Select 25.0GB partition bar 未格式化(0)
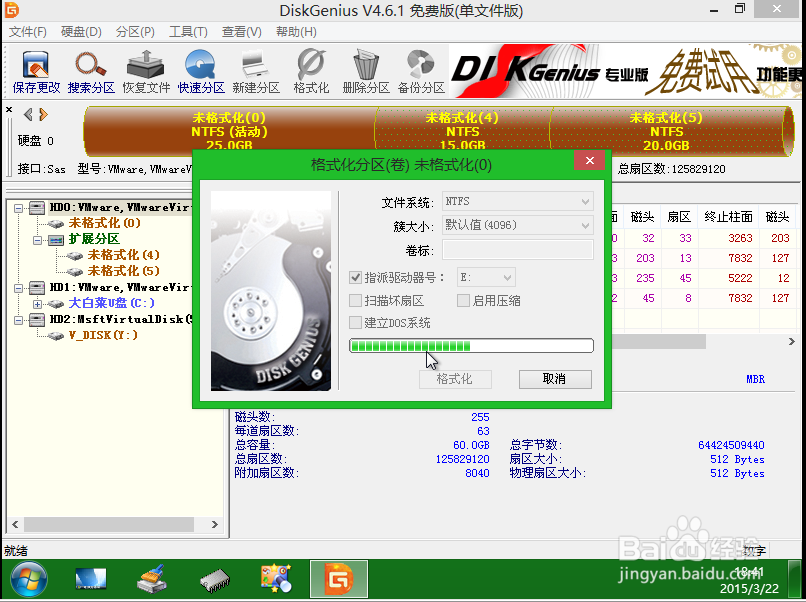Image resolution: width=806 pixels, height=602 pixels. click(x=229, y=132)
